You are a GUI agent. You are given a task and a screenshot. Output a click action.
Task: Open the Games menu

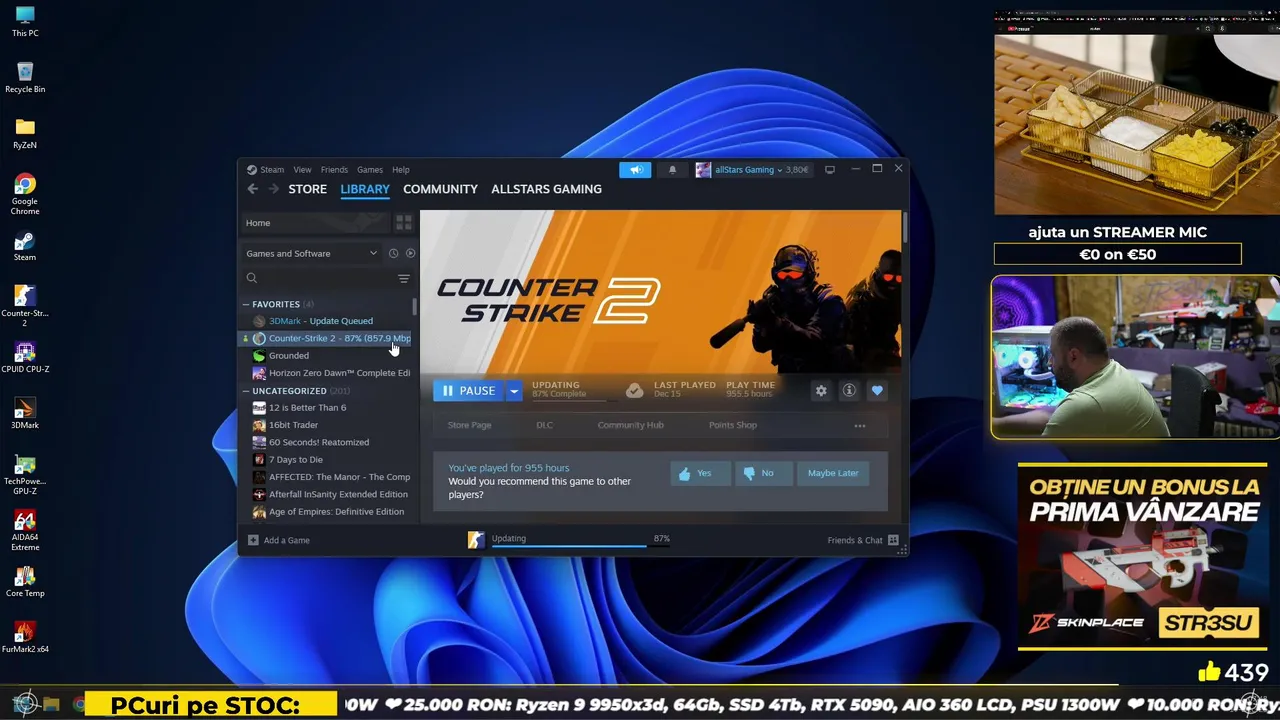tap(370, 170)
